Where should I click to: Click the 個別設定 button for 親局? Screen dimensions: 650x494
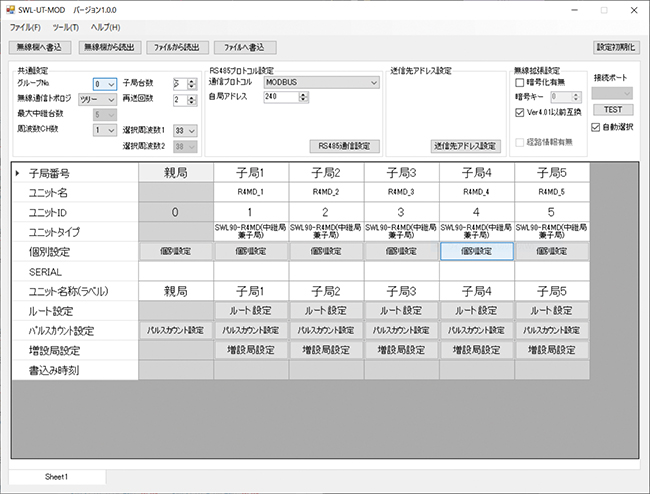(176, 251)
